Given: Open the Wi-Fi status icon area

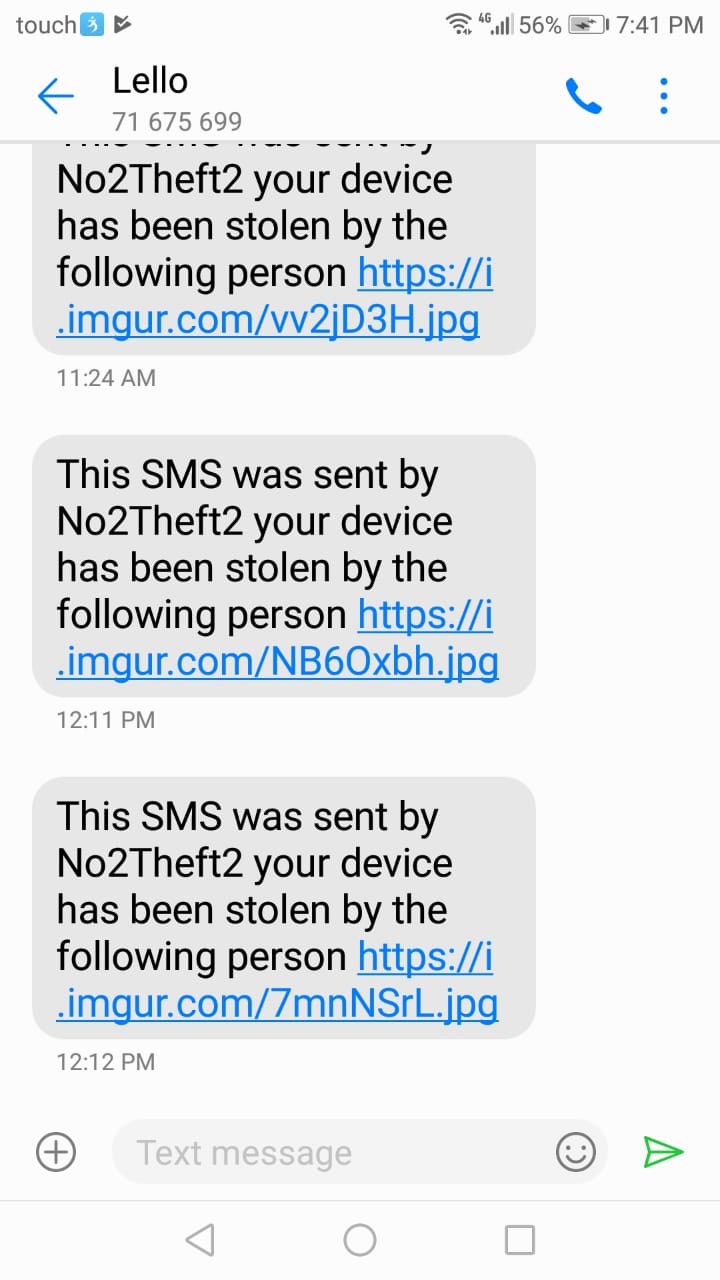Looking at the screenshot, I should pyautogui.click(x=459, y=24).
